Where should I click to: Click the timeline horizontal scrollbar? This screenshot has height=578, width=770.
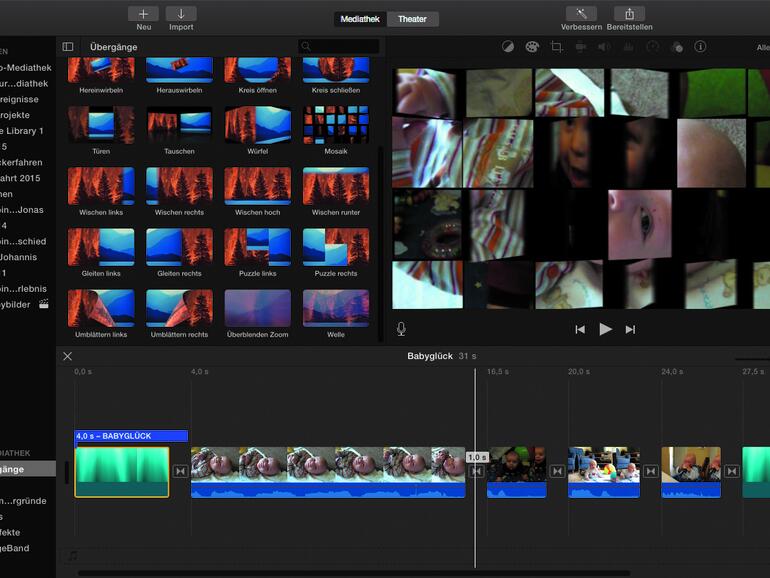350,573
